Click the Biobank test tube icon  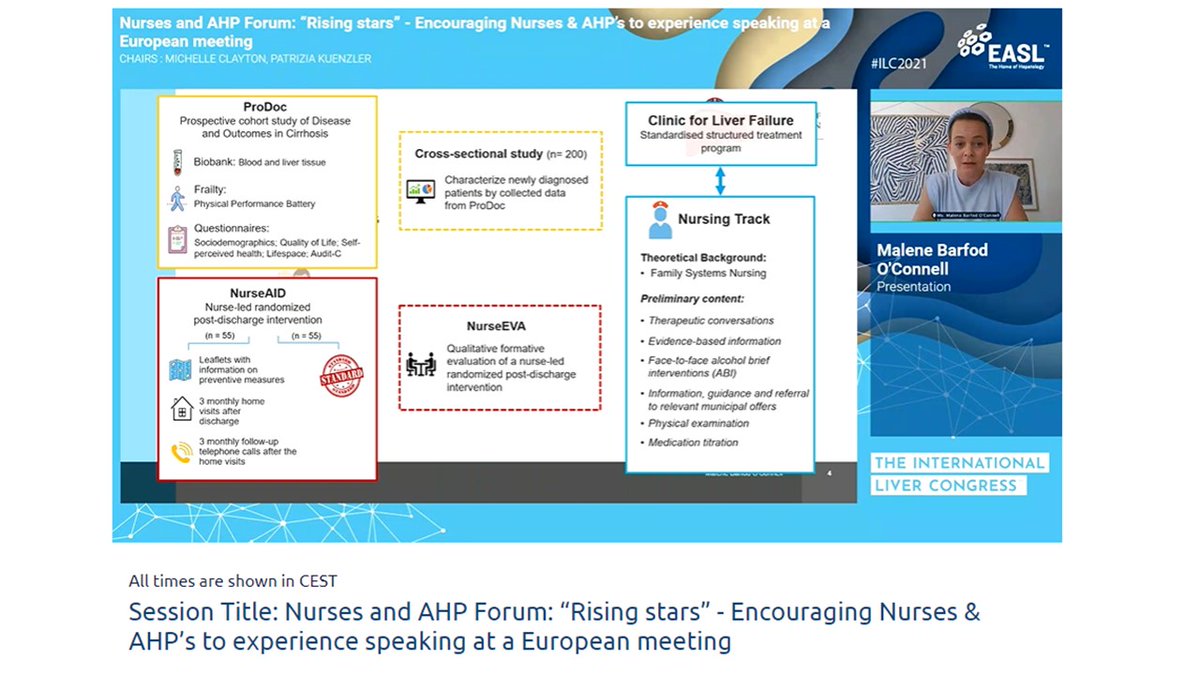pyautogui.click(x=178, y=162)
